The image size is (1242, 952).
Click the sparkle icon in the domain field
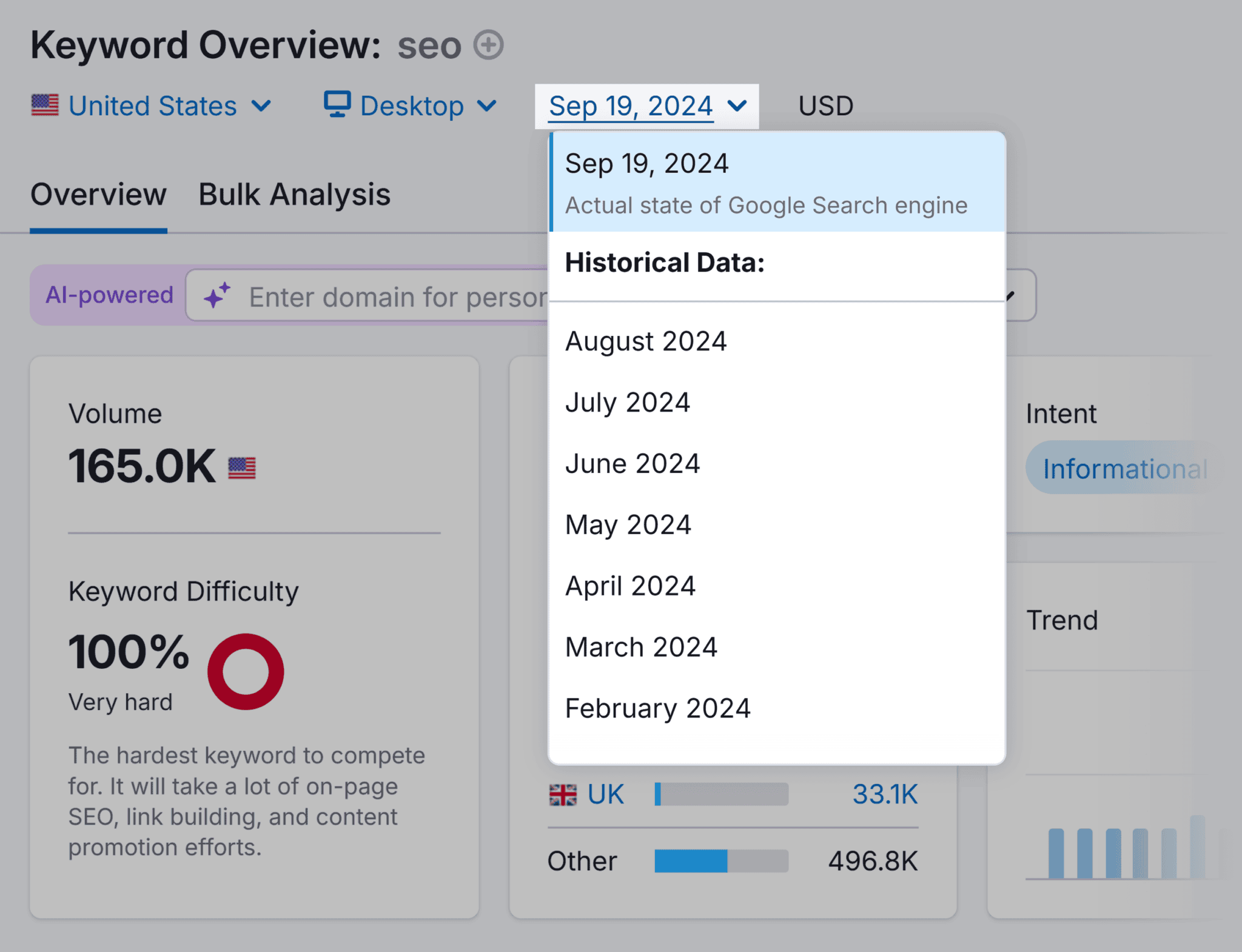[x=217, y=296]
